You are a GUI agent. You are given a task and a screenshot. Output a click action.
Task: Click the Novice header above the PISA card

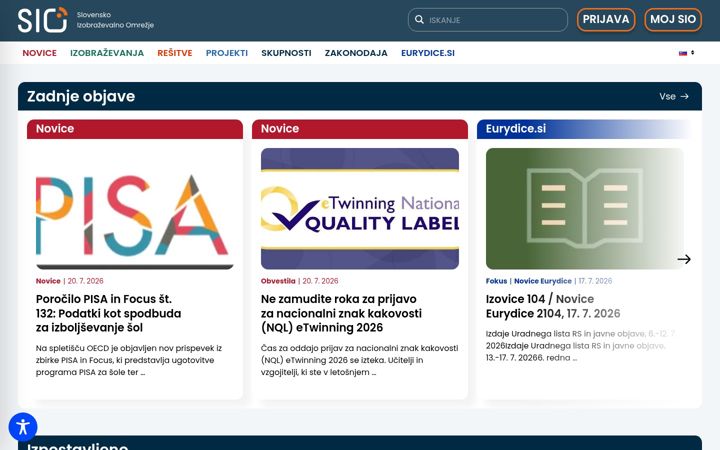click(x=135, y=129)
